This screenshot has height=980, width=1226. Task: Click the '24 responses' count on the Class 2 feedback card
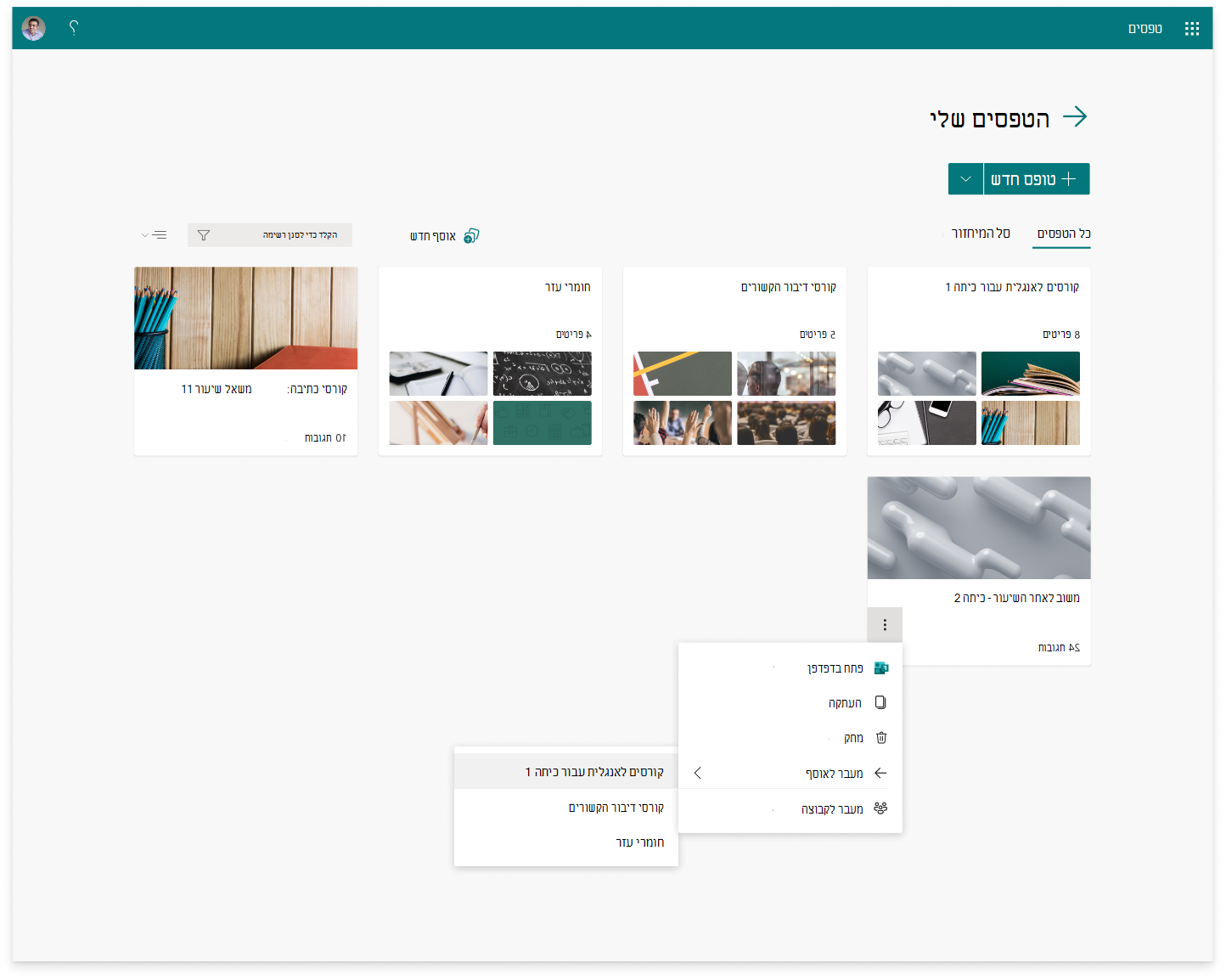point(1059,648)
